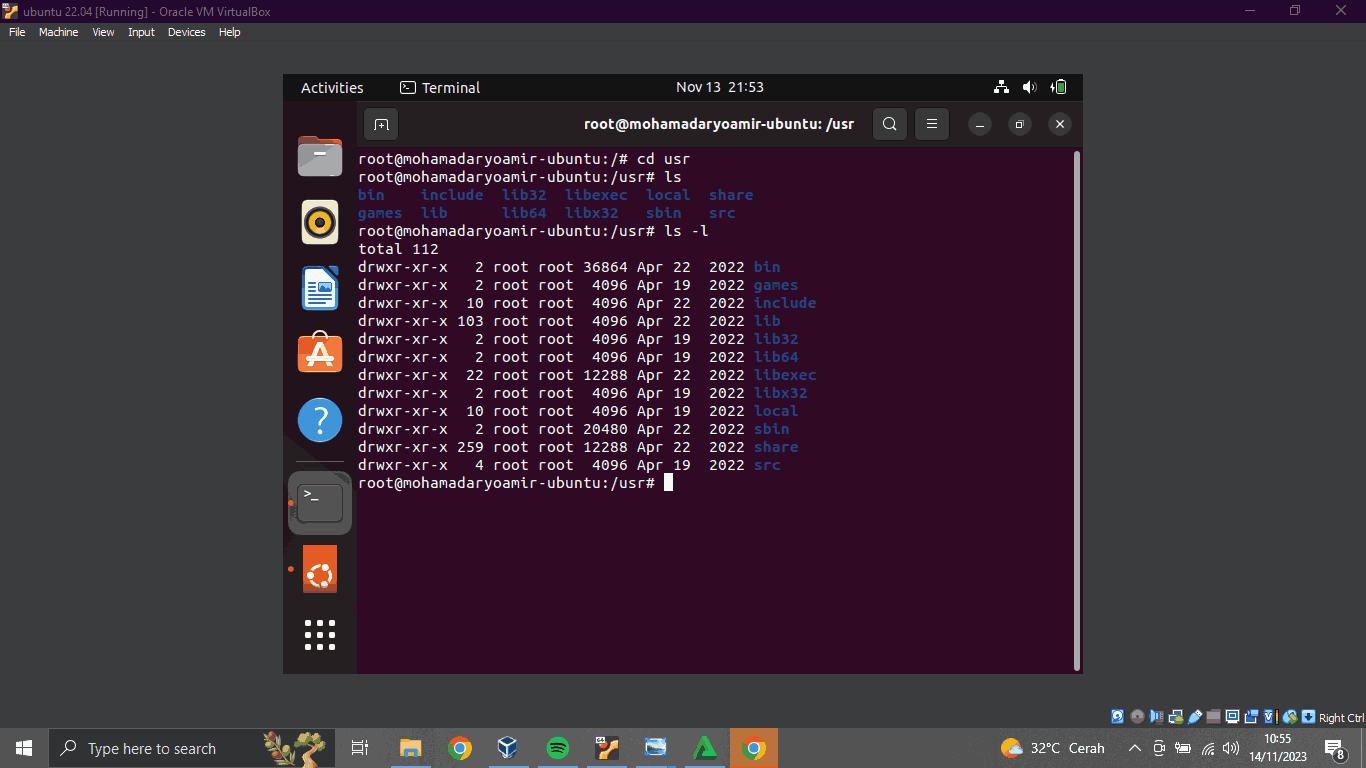Open the Input menu

click(141, 32)
